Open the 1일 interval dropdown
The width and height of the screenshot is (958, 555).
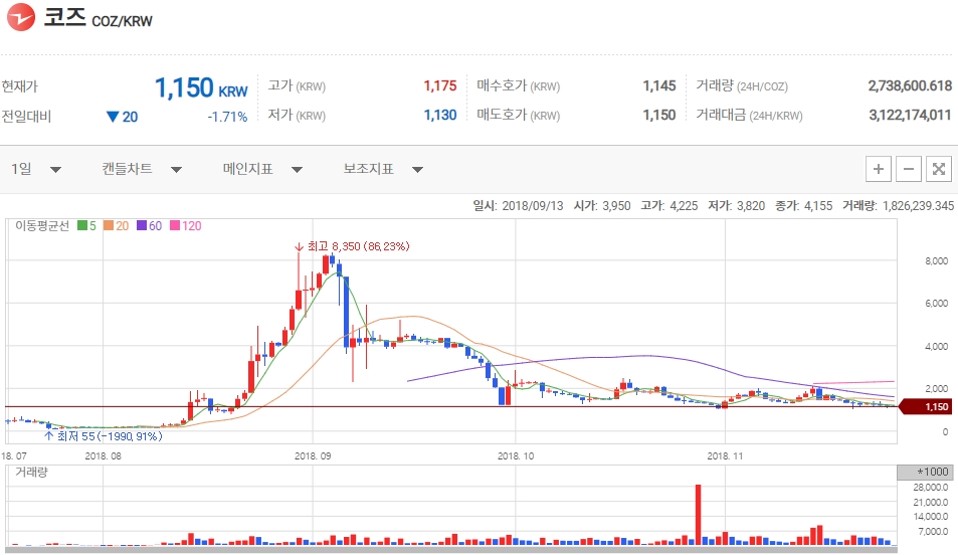tap(36, 169)
